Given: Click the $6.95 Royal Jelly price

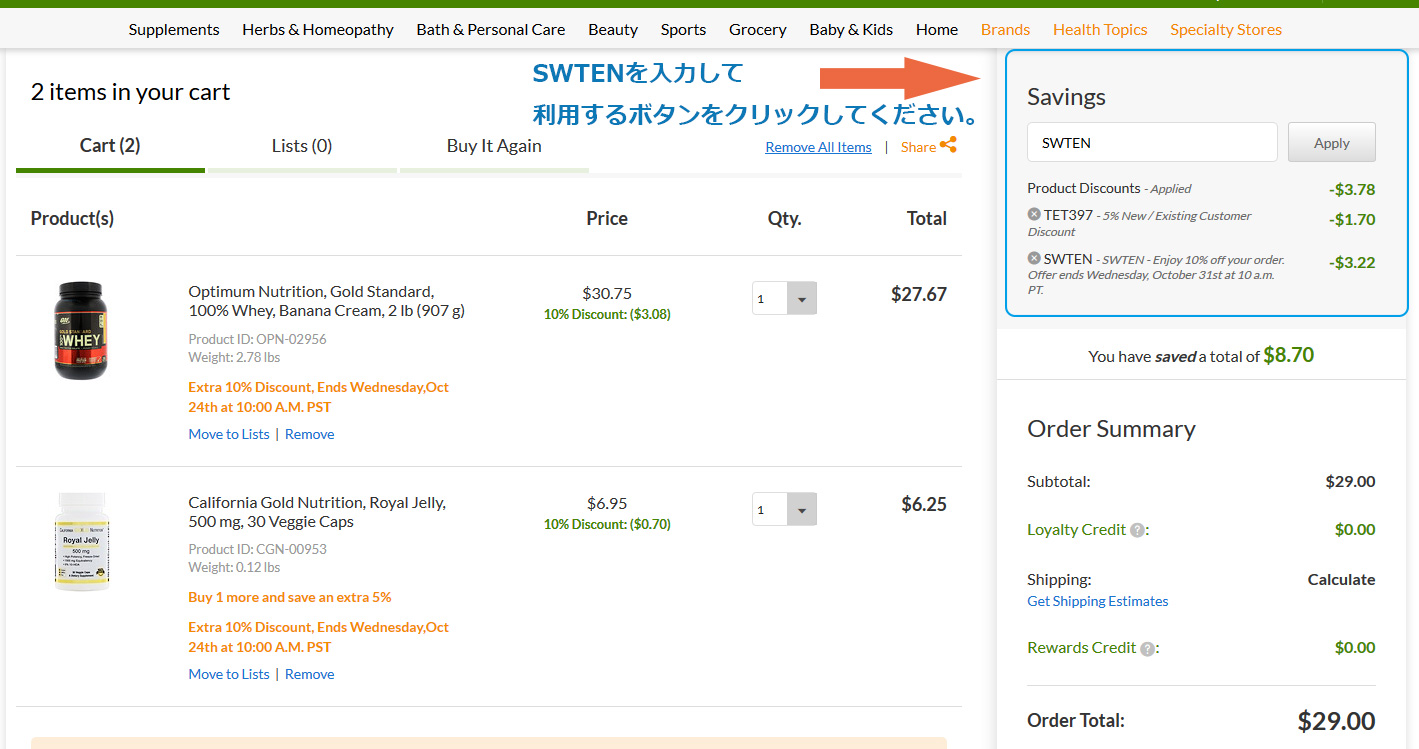Looking at the screenshot, I should point(607,504).
